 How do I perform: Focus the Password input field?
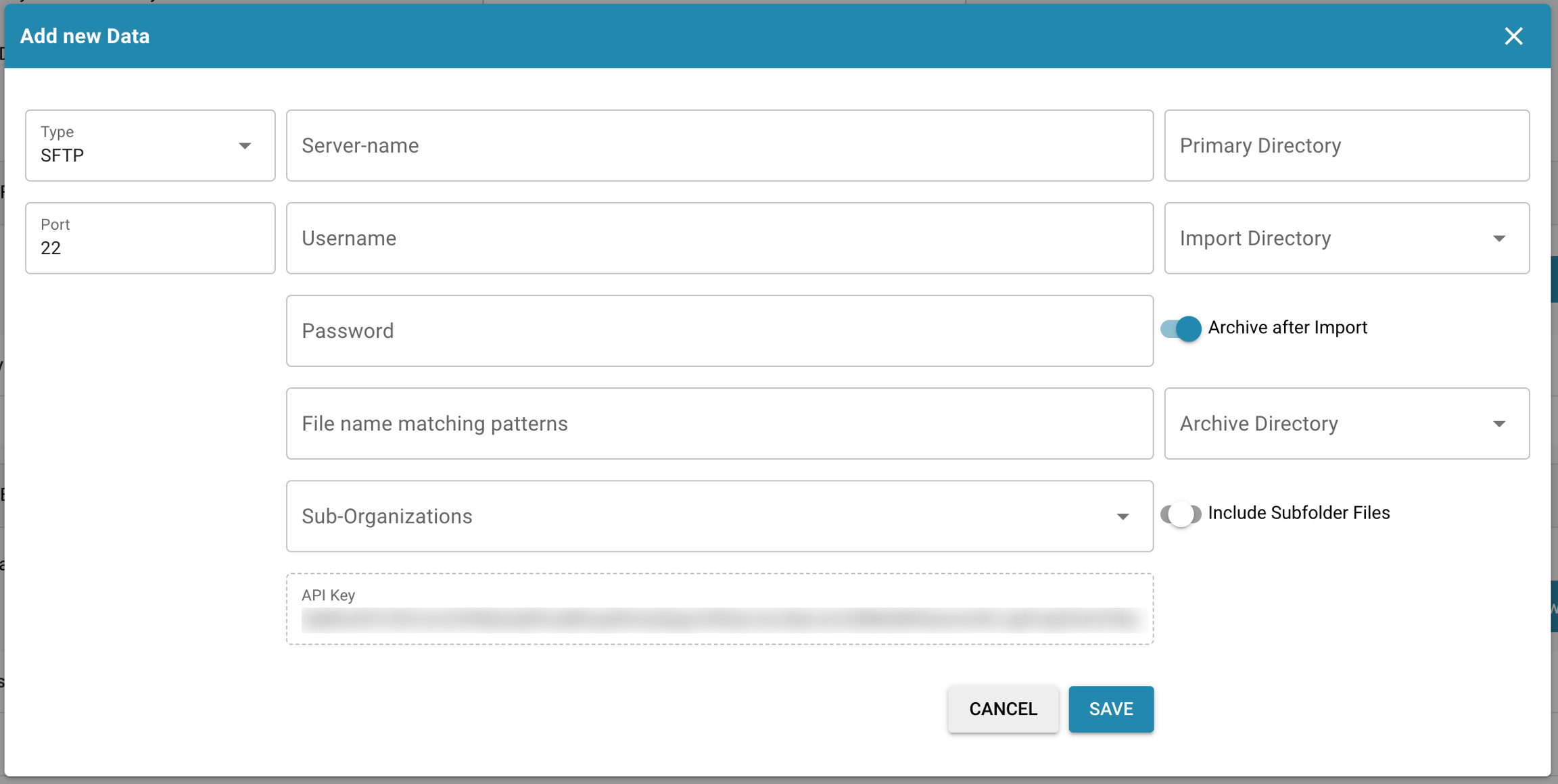tap(719, 331)
